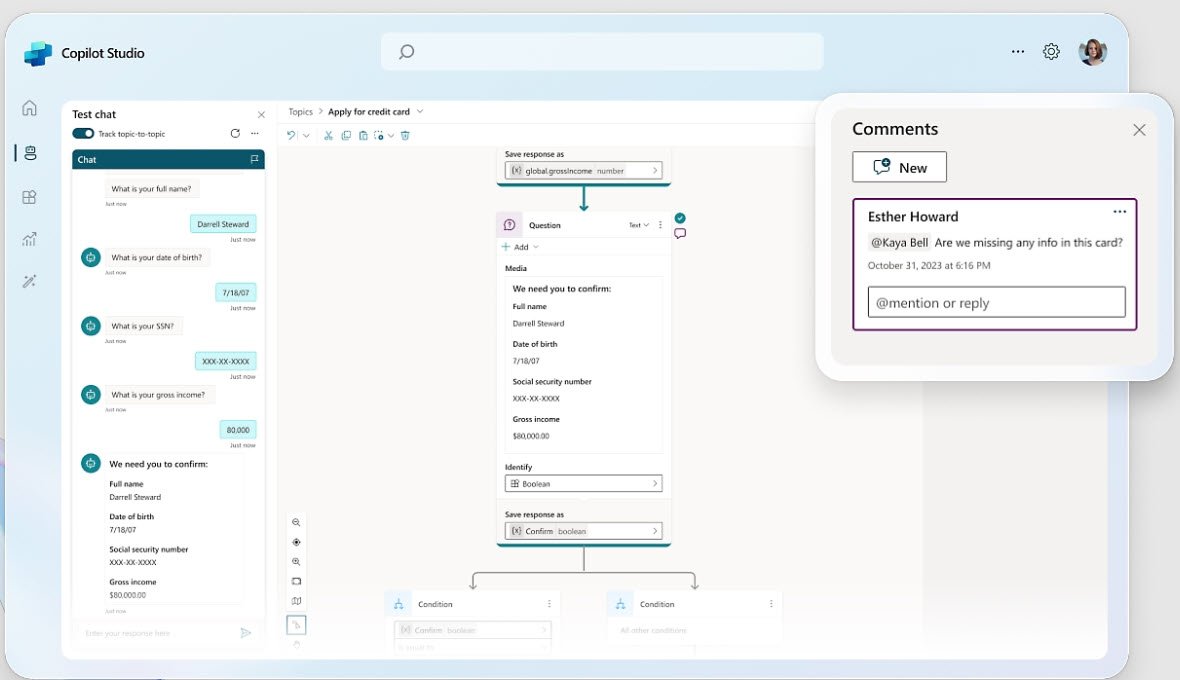
Task: Click the left Condition node icon
Action: (399, 604)
